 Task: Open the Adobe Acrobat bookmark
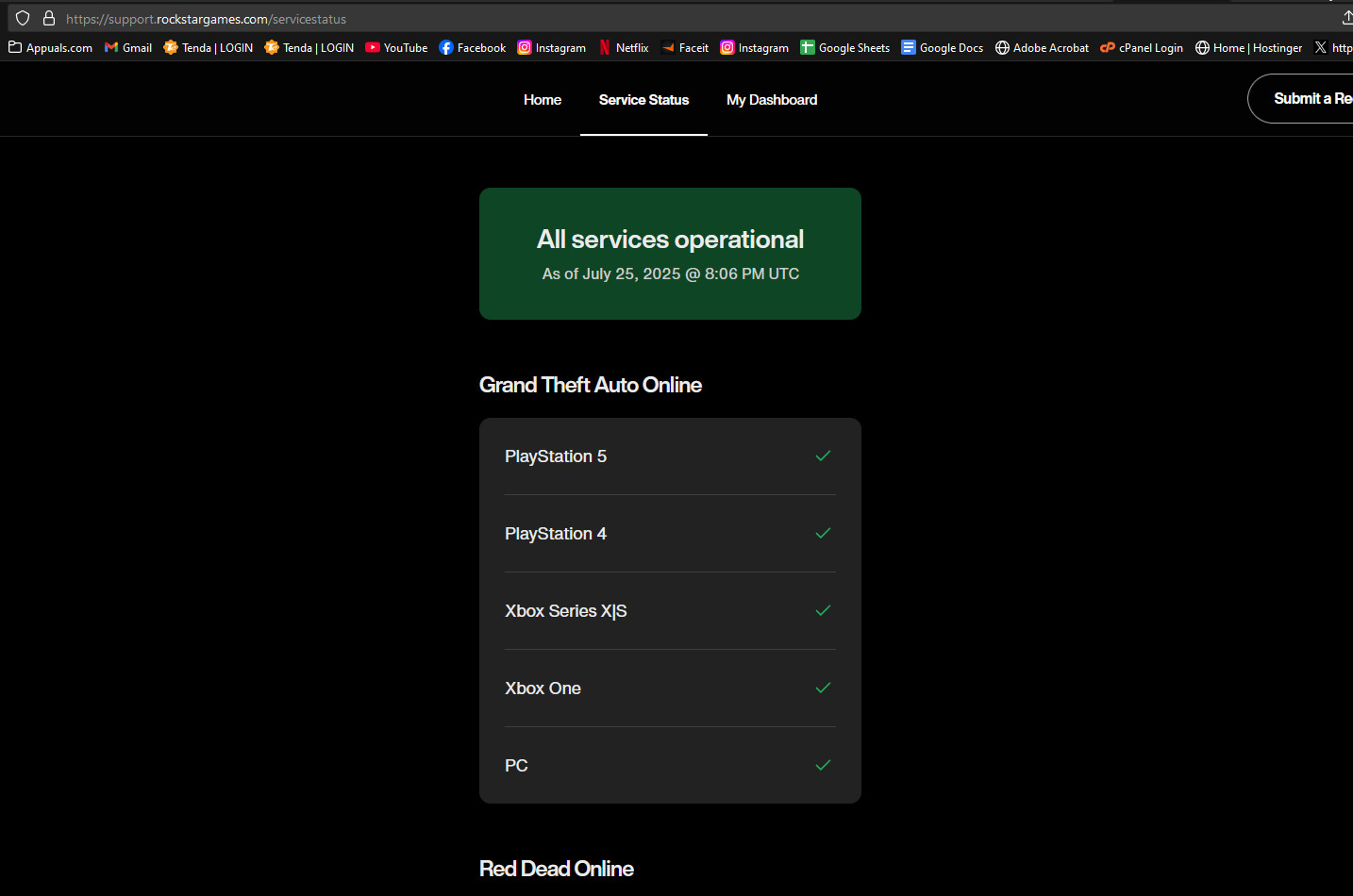[1042, 48]
